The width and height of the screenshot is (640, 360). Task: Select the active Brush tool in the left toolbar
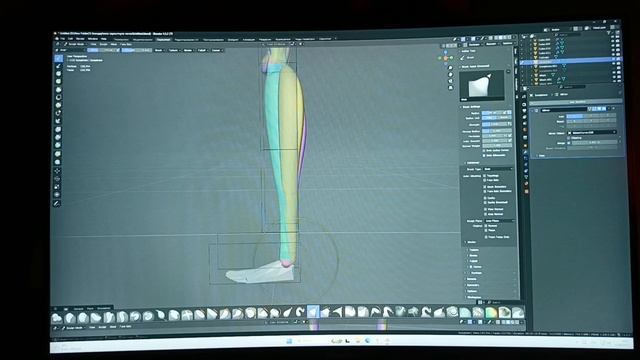coord(58,58)
